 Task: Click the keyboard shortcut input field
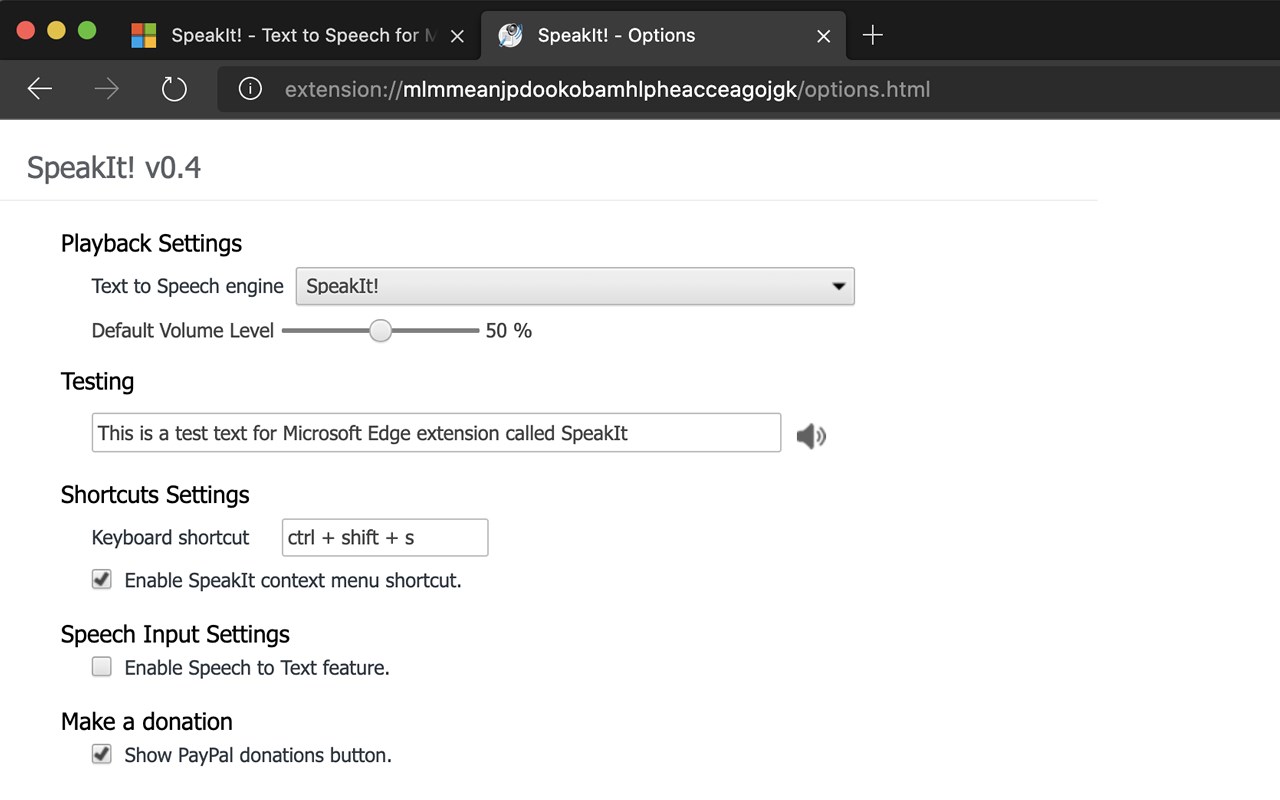click(x=385, y=537)
